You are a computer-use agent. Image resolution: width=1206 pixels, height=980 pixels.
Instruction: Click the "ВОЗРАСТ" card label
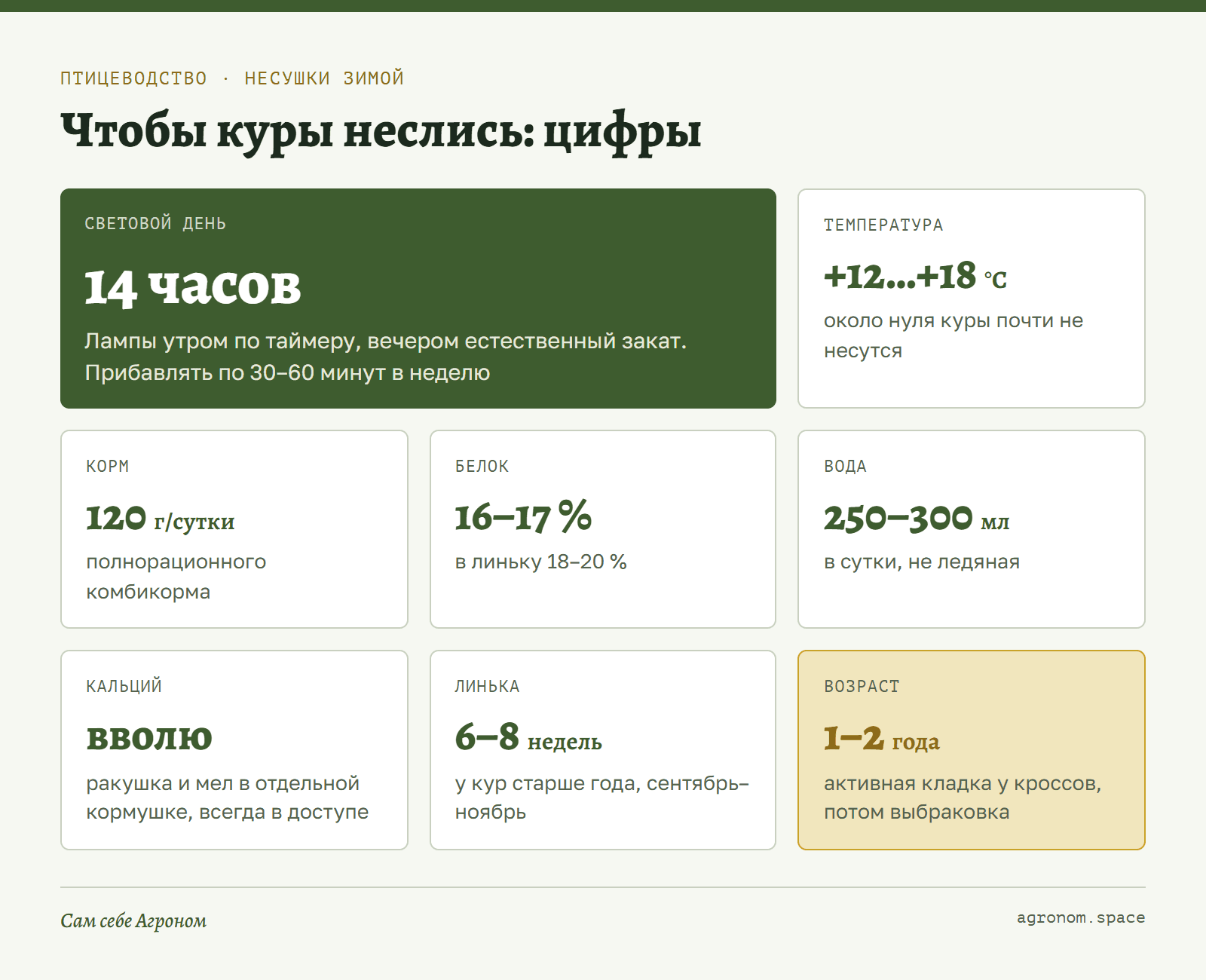tap(862, 687)
